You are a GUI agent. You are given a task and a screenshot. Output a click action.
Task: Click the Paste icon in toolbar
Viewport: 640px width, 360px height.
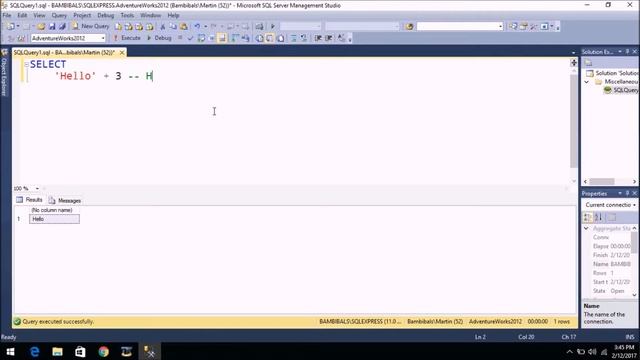184,26
